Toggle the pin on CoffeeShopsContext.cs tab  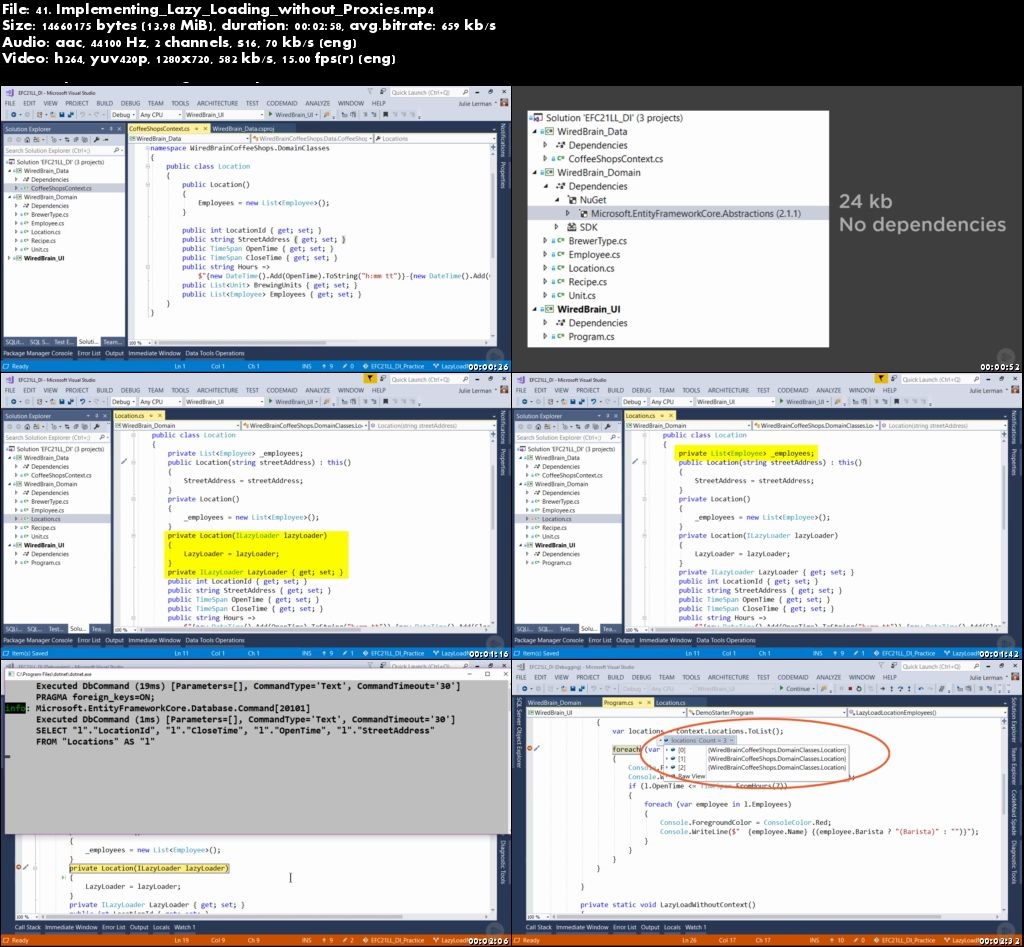point(196,128)
